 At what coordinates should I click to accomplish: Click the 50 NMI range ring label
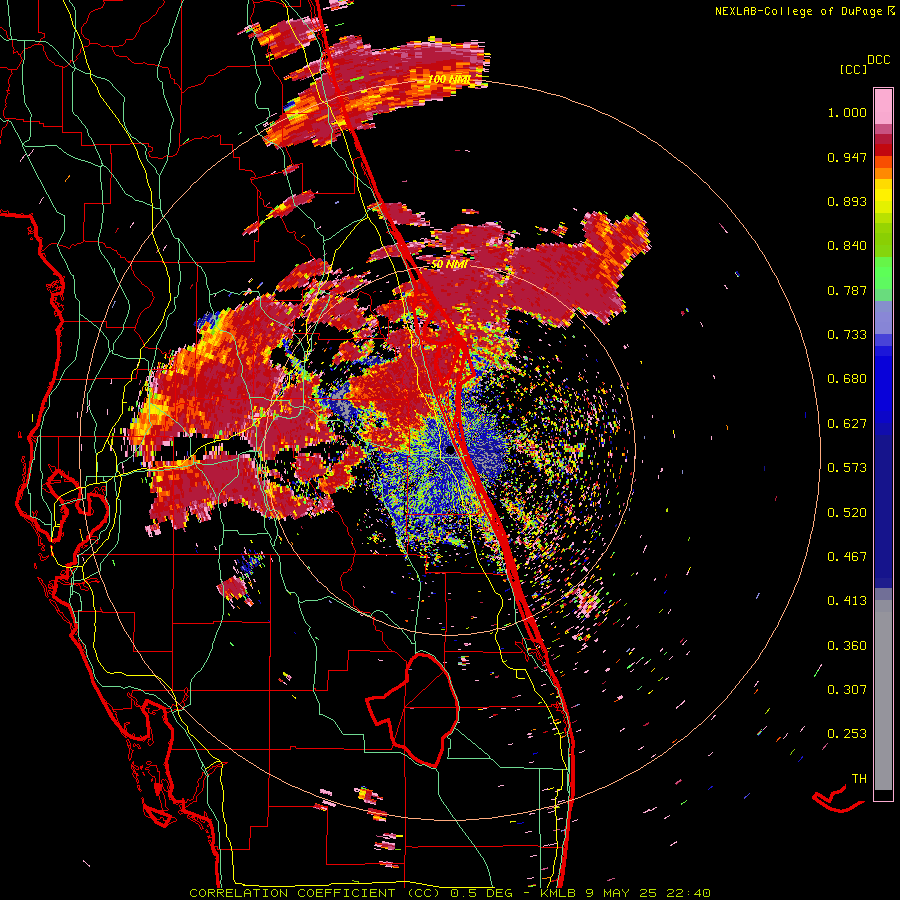(x=449, y=265)
